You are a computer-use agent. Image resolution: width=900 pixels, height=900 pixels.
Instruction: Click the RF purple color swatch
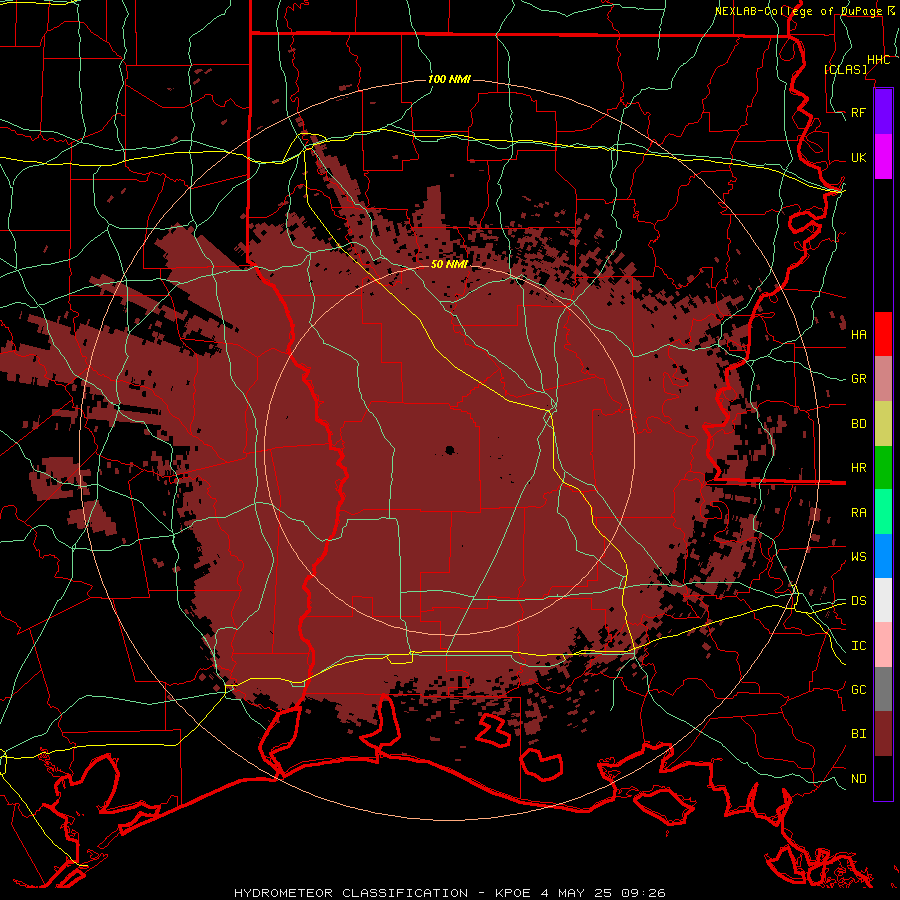click(x=883, y=112)
